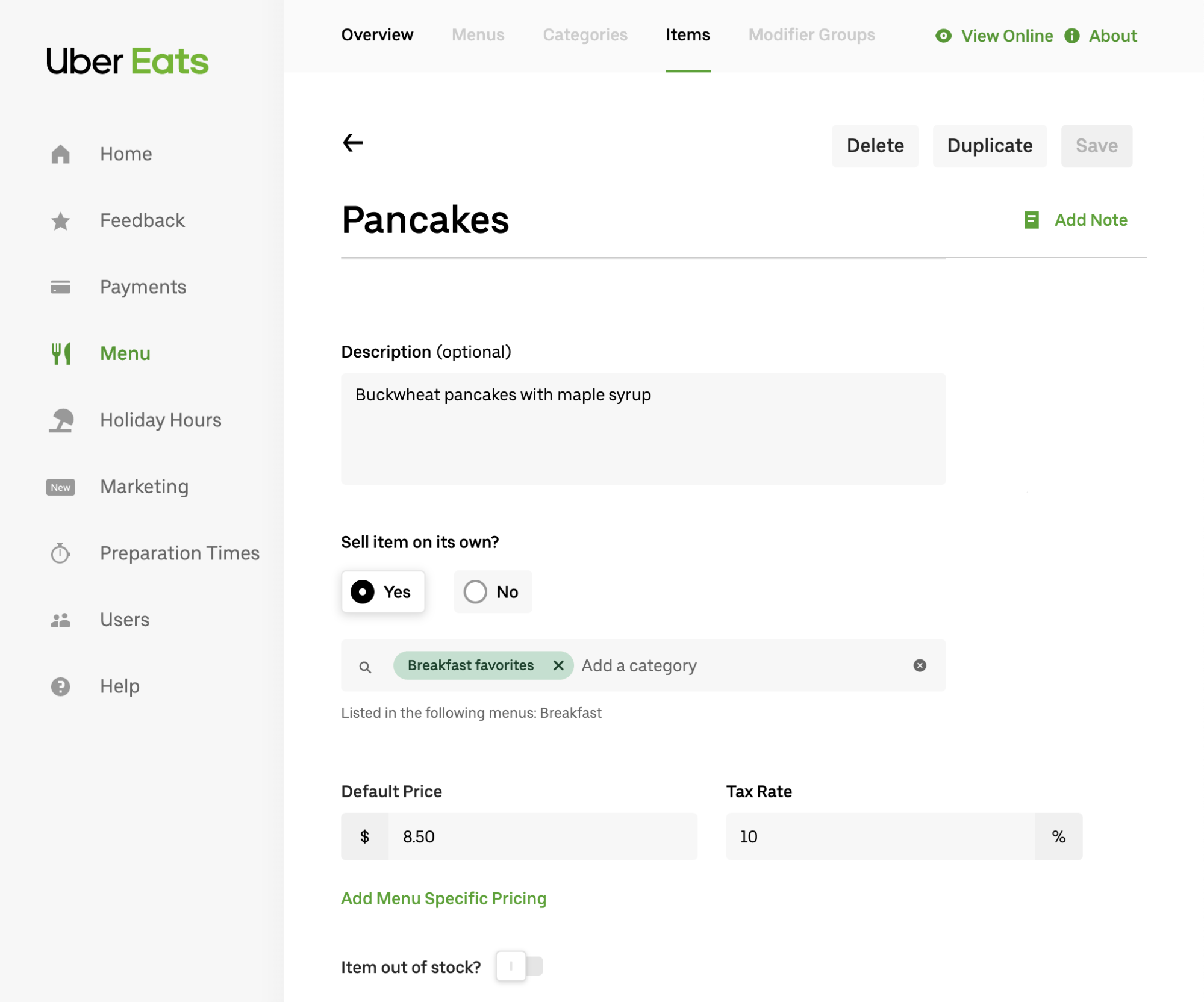Screen dimensions: 1204x1002
Task: Select Yes radio button for selling item
Action: pyautogui.click(x=363, y=591)
